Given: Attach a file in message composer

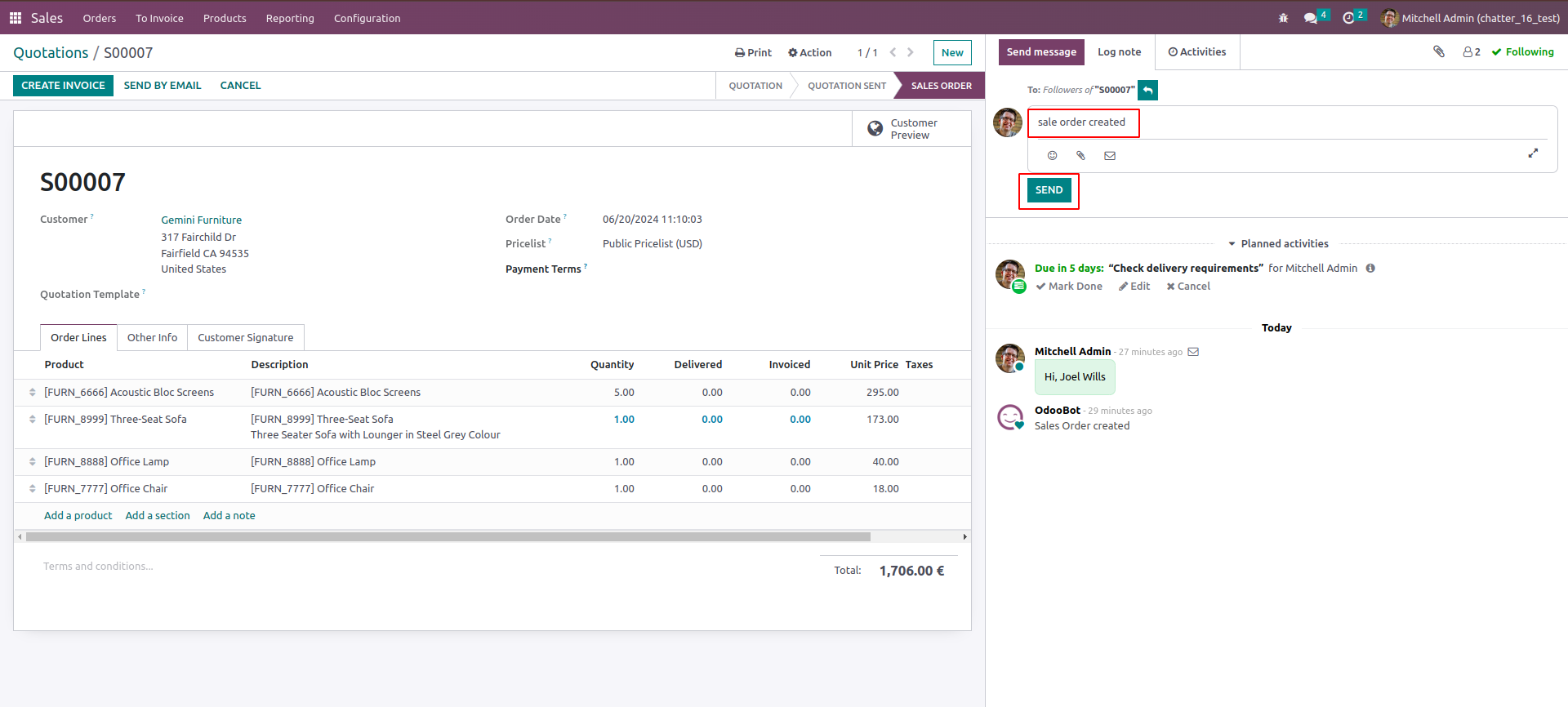Looking at the screenshot, I should click(x=1080, y=155).
